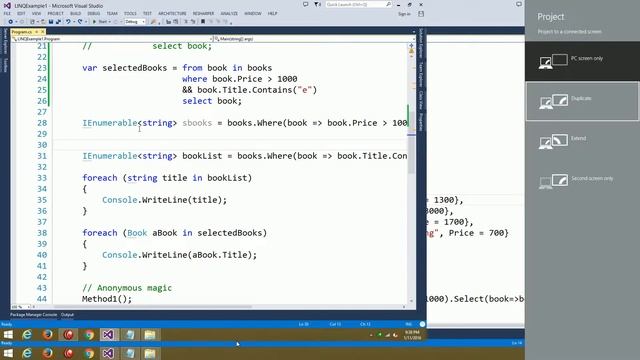Click the Sign in link
Screen dimensions: 640x360
click(x=404, y=14)
